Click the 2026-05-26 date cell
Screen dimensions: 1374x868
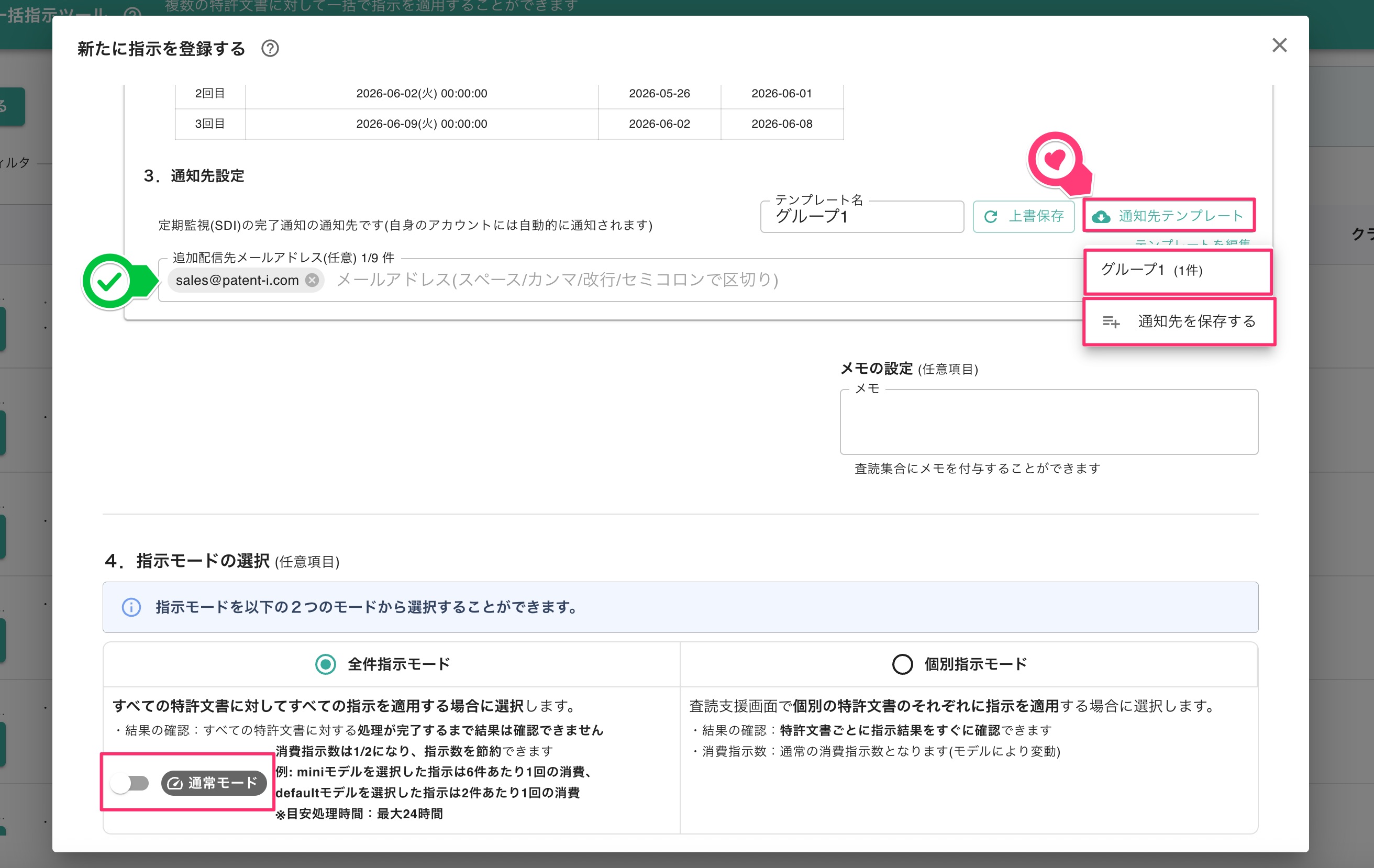click(x=659, y=93)
